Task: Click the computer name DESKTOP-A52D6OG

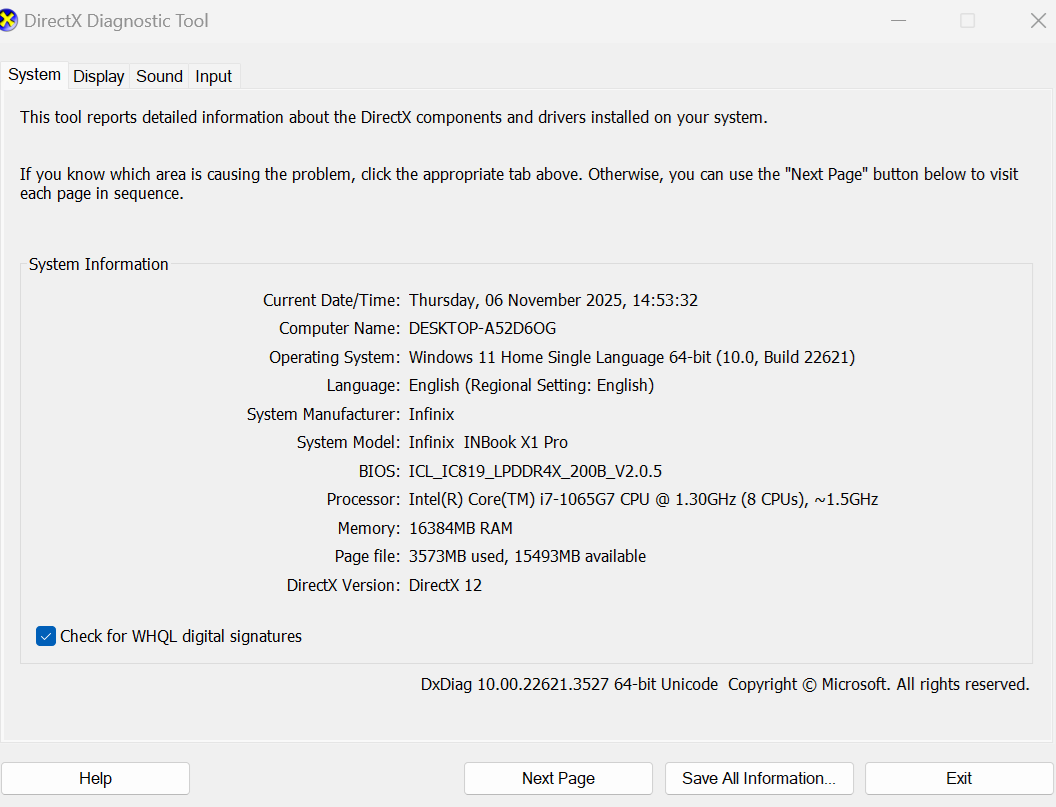Action: coord(482,328)
